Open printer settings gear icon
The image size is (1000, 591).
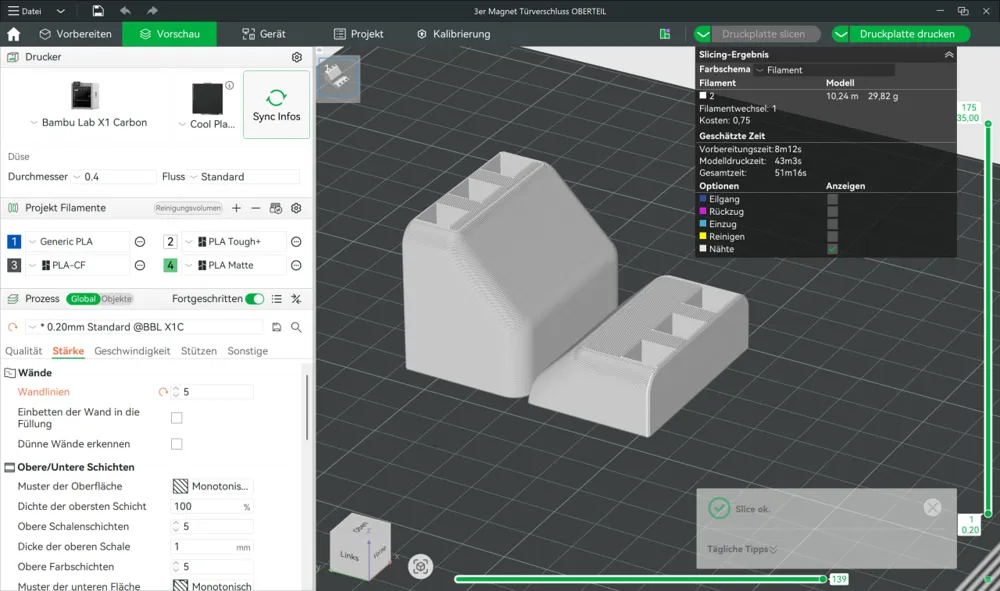click(x=296, y=58)
